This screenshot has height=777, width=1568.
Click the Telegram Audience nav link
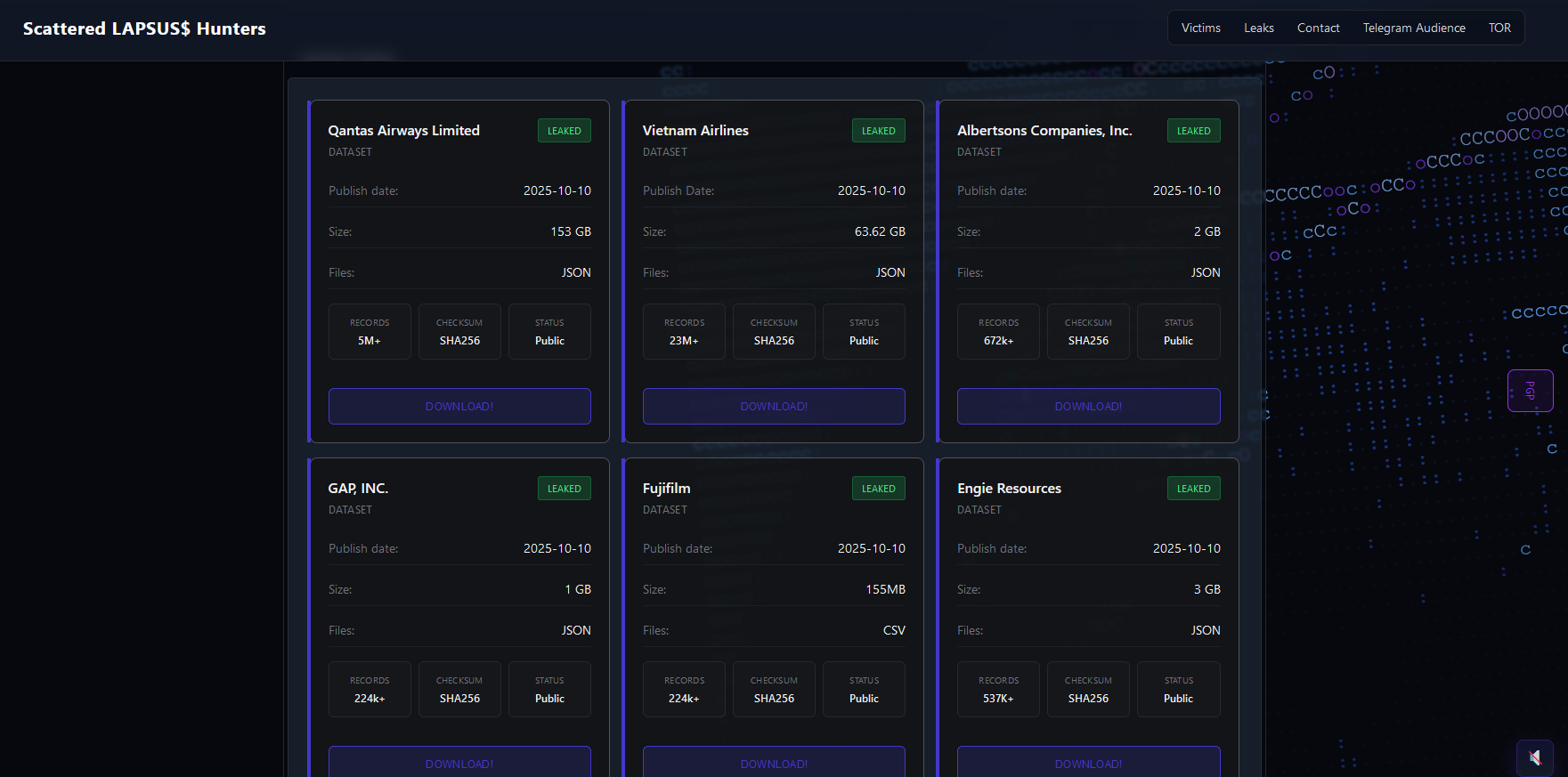coord(1413,28)
